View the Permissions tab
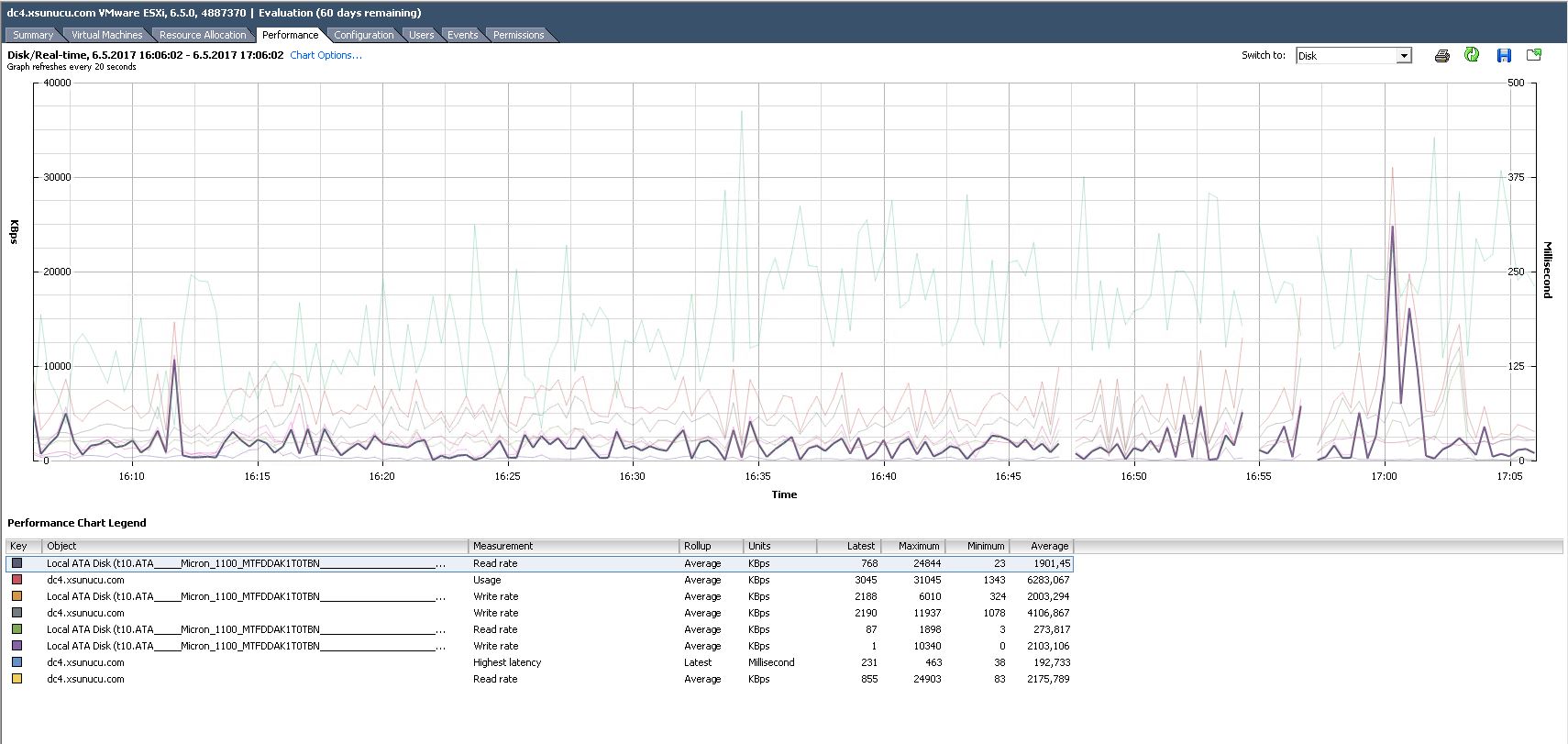The width and height of the screenshot is (1568, 744). click(x=518, y=35)
